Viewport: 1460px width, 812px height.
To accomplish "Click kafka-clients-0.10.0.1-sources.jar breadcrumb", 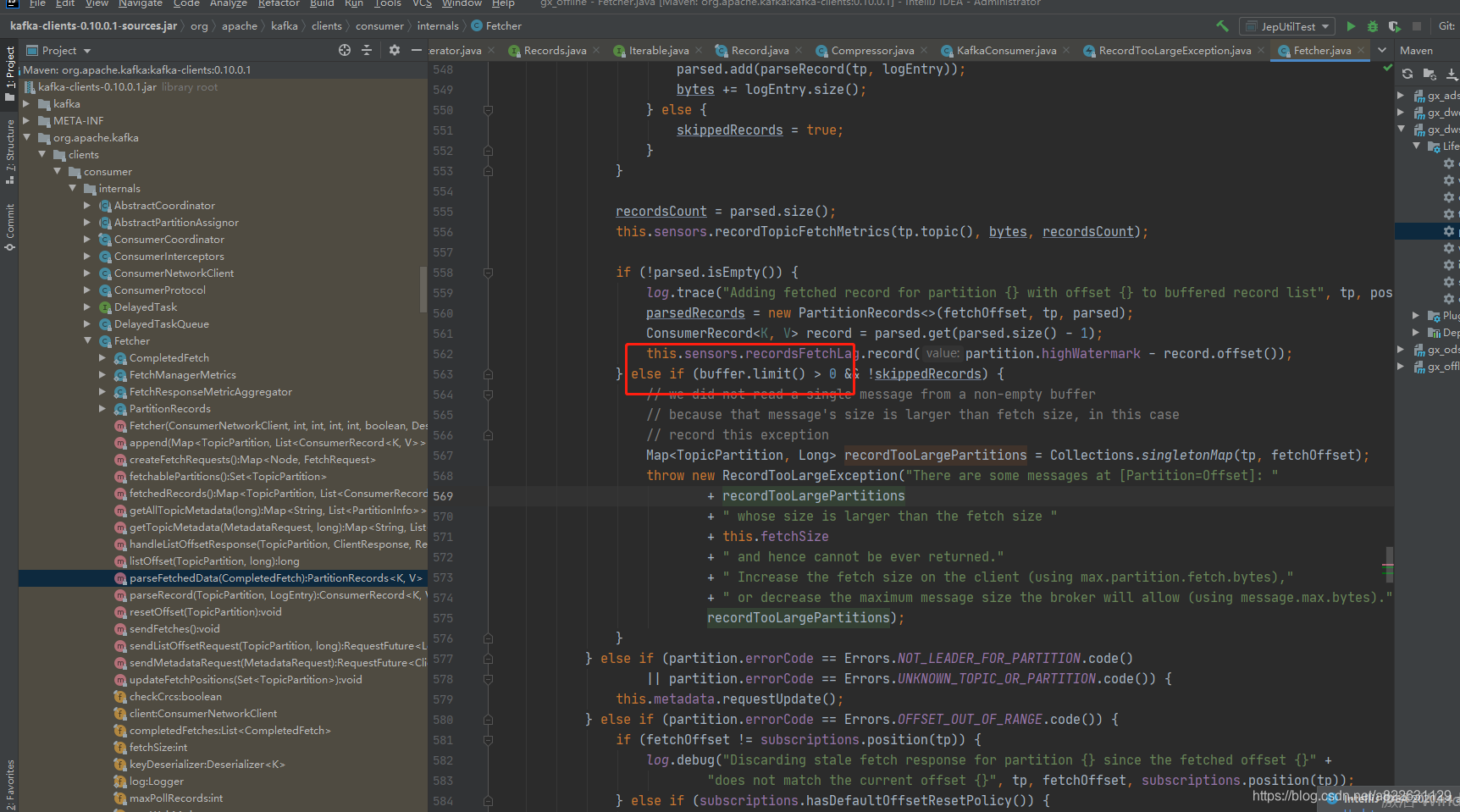I will pos(93,26).
